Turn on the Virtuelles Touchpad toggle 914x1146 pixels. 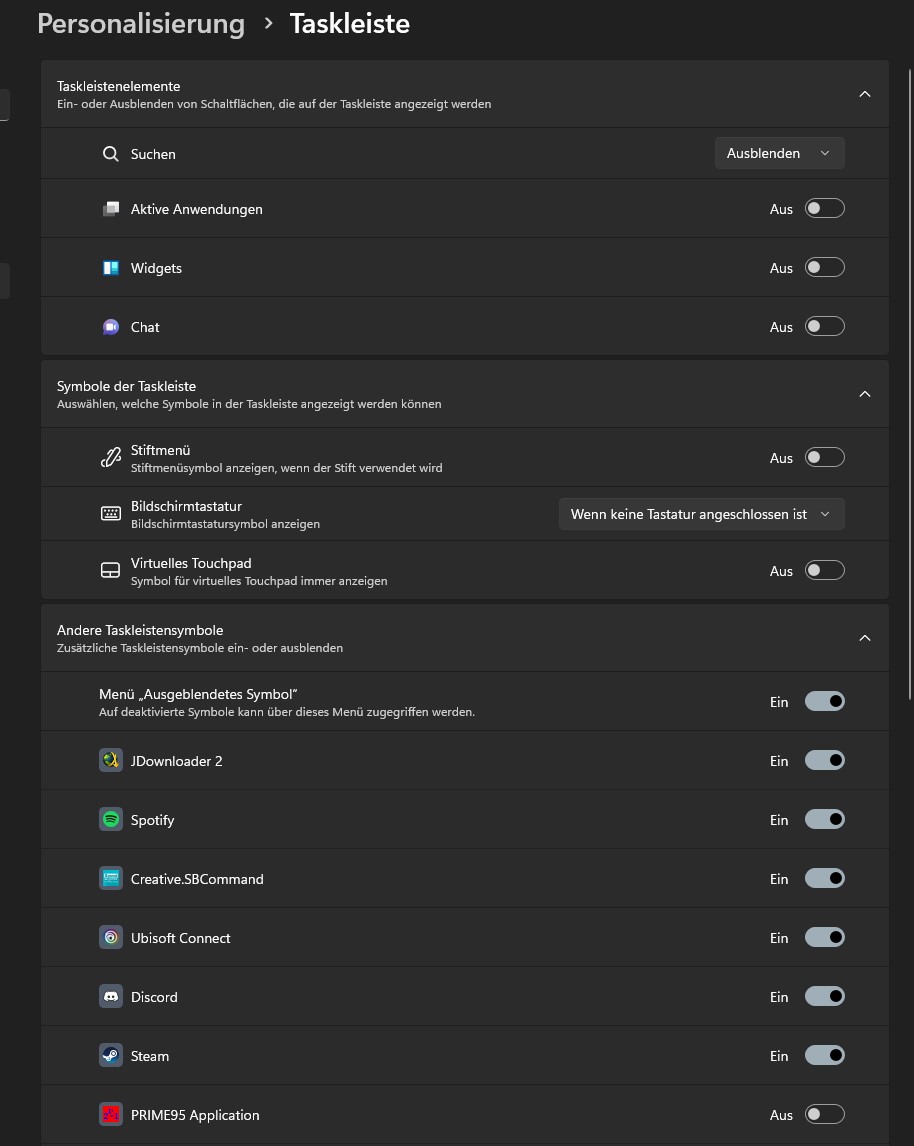(825, 571)
